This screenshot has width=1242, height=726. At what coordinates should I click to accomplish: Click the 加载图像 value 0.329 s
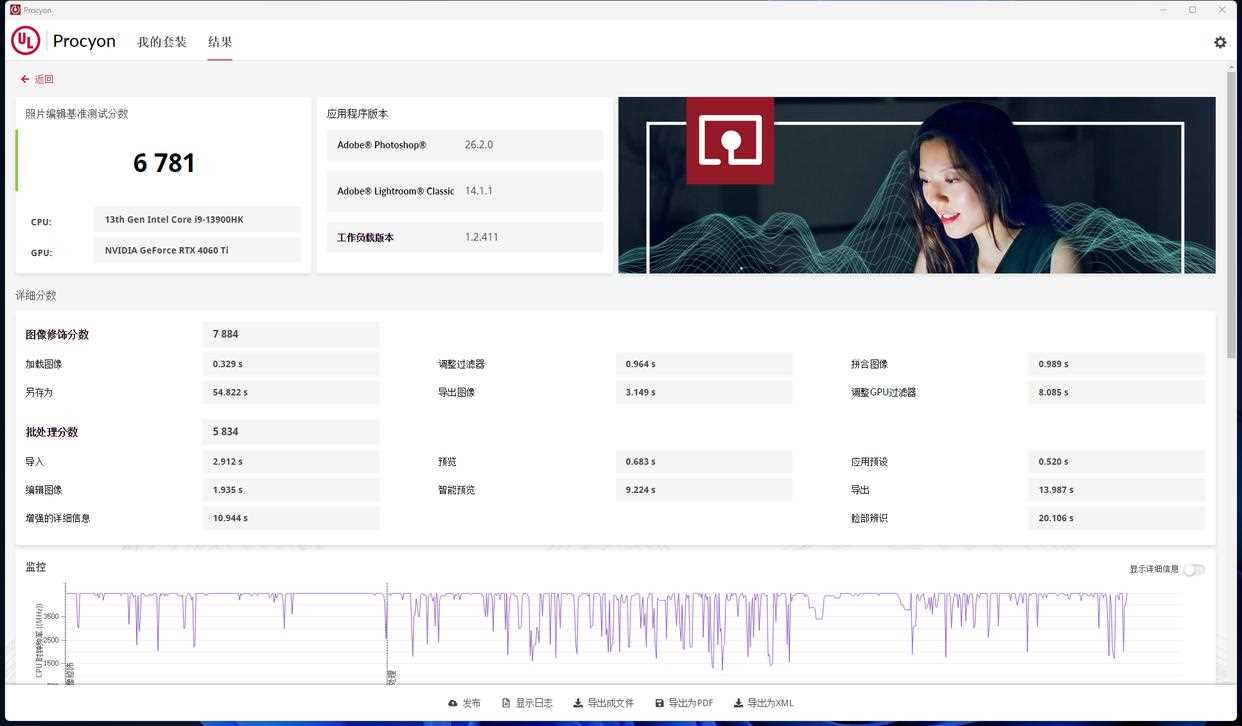click(x=291, y=364)
